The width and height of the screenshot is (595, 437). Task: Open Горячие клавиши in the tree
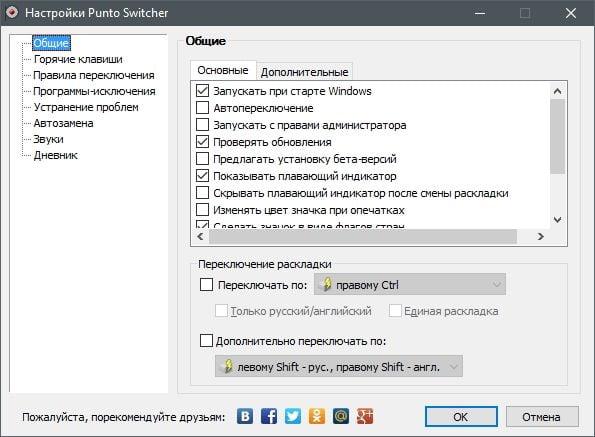click(x=78, y=59)
